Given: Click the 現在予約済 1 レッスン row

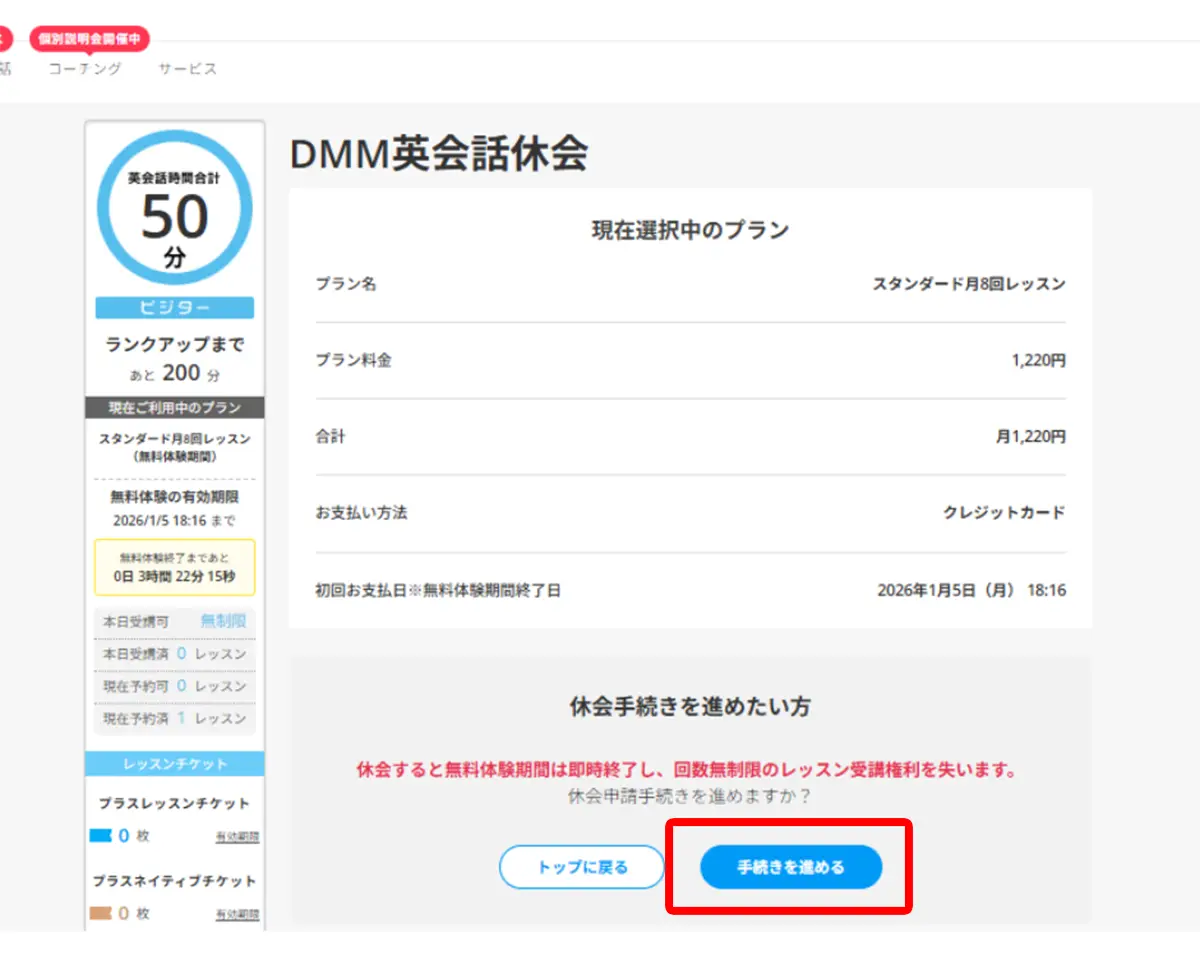Looking at the screenshot, I should (174, 718).
